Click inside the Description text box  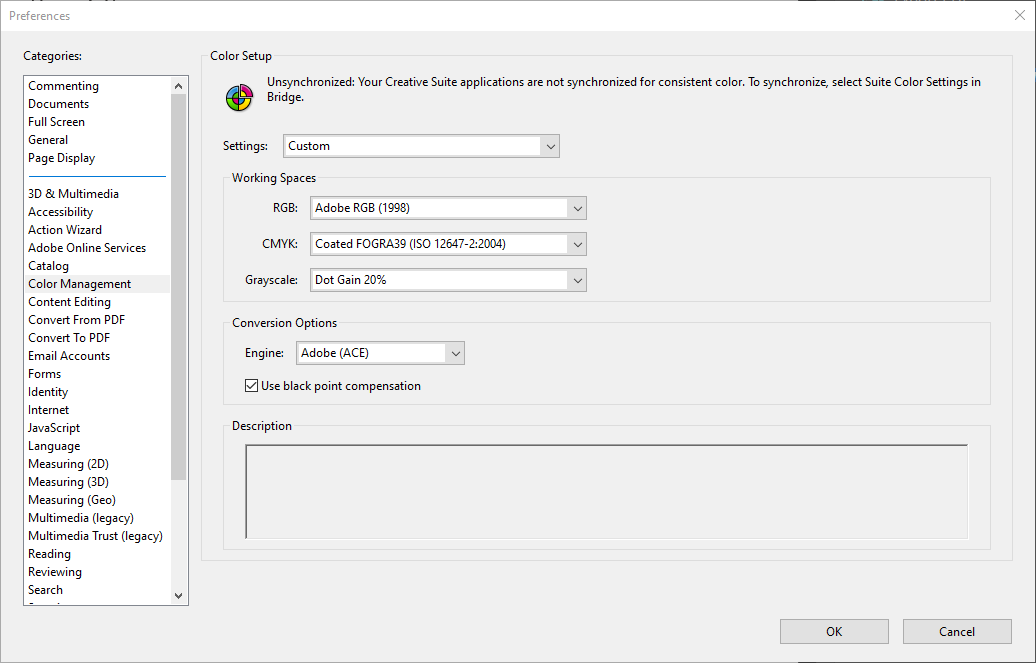click(606, 492)
